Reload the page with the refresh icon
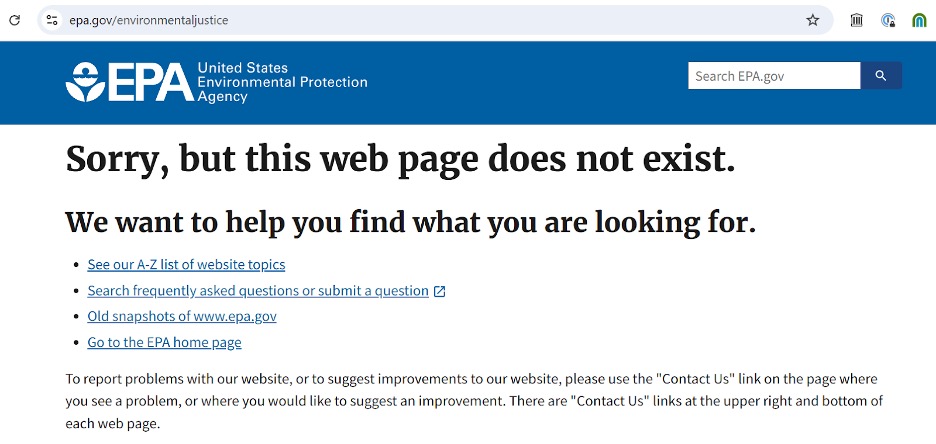Screen dimensions: 936x444 (14, 20)
